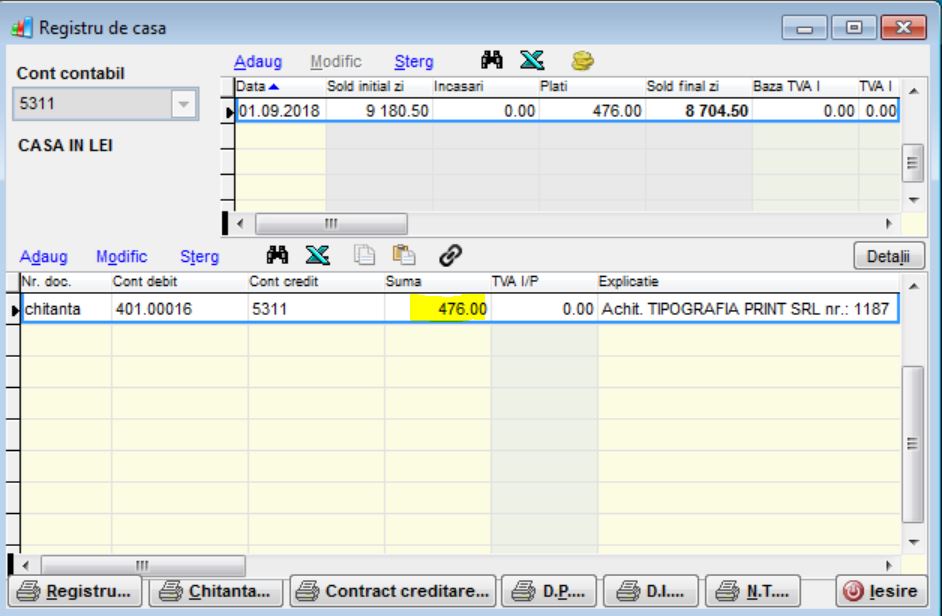Select the highlighted Suma 476.00 cell
Viewport: 942px width, 616px height.
coord(437,309)
